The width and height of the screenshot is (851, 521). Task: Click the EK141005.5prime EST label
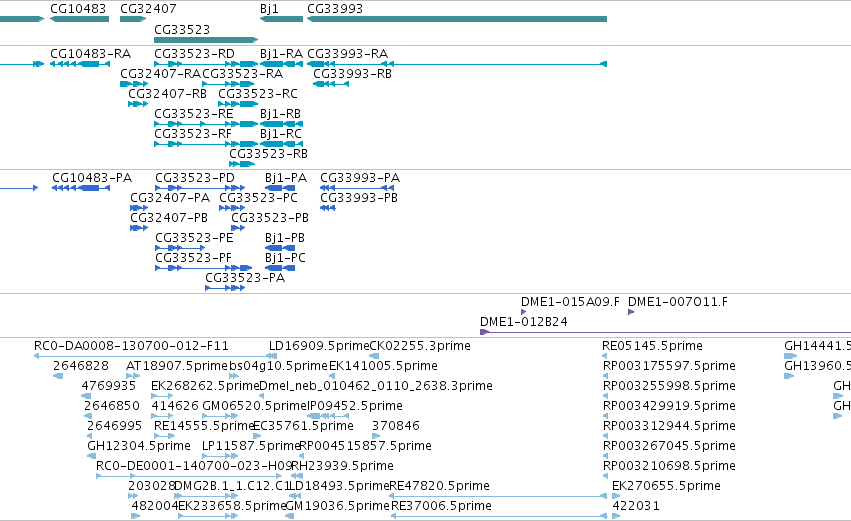coord(384,366)
